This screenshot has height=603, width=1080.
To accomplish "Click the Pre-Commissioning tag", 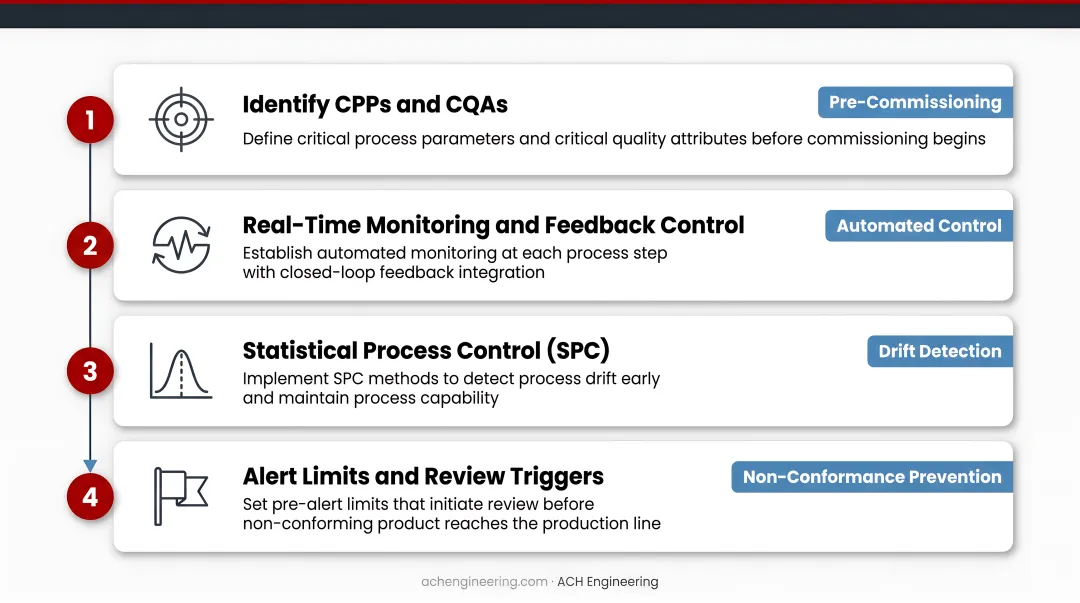I will click(915, 102).
